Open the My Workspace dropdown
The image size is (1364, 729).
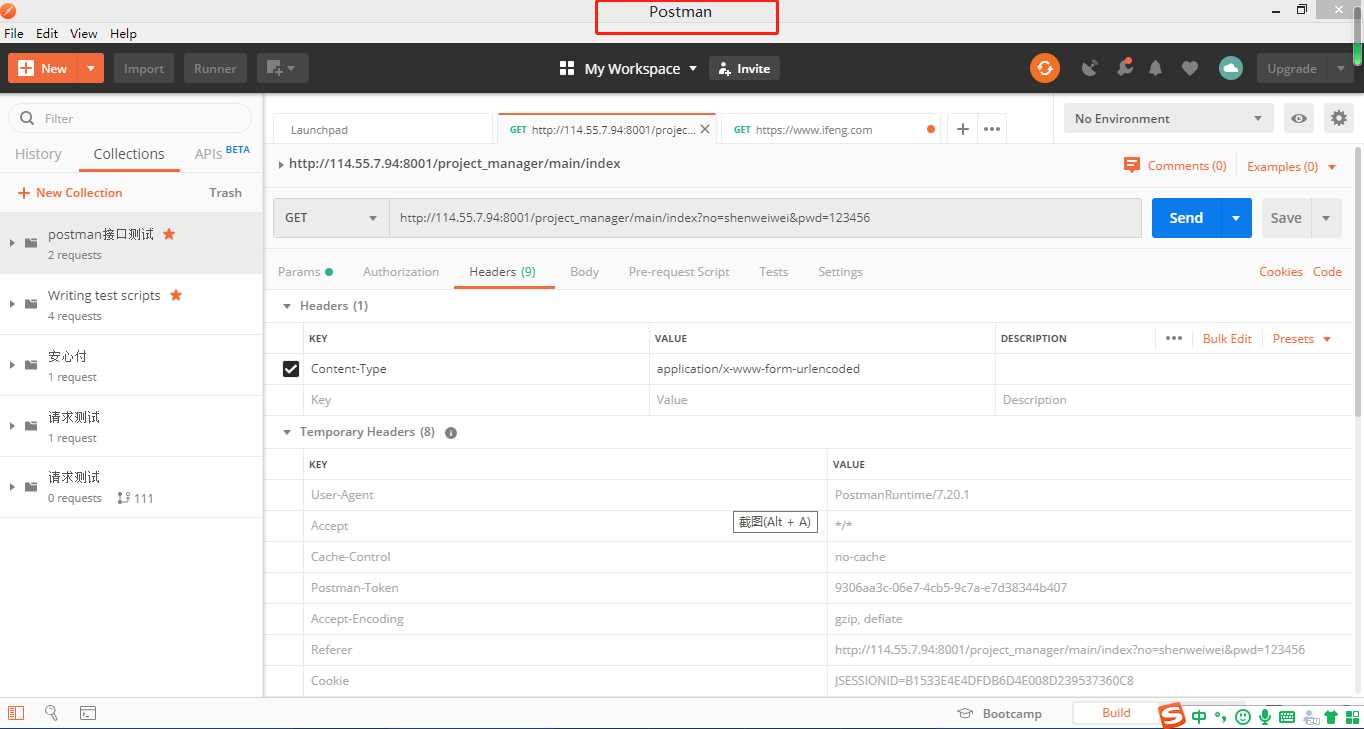(x=627, y=68)
